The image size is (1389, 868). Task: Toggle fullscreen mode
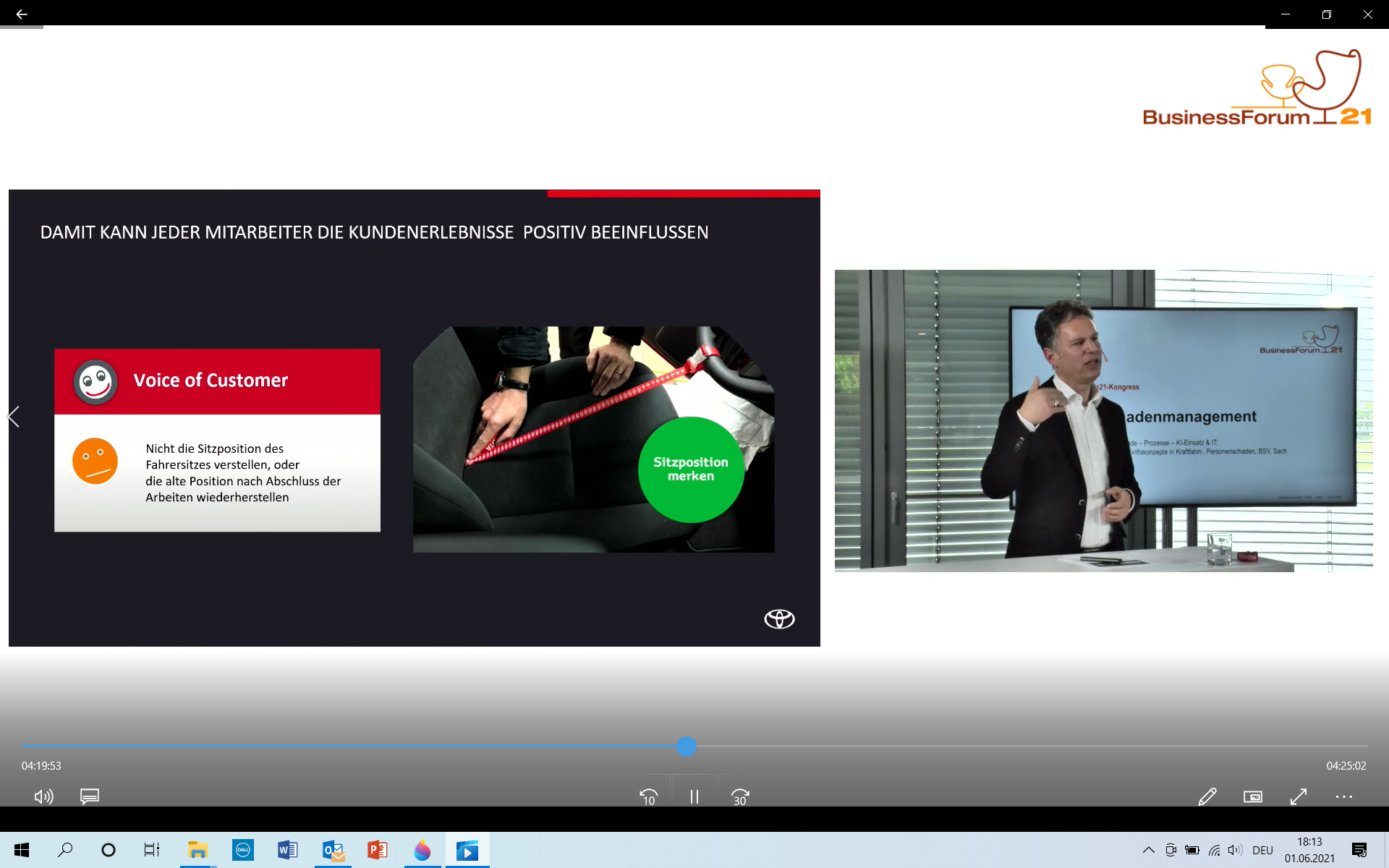click(x=1299, y=796)
